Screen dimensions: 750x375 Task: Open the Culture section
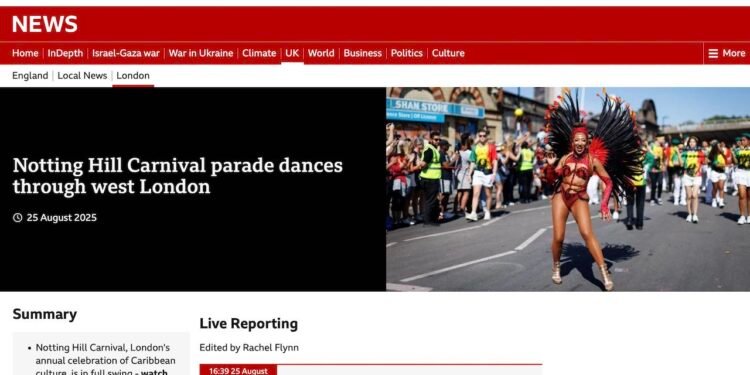(448, 53)
